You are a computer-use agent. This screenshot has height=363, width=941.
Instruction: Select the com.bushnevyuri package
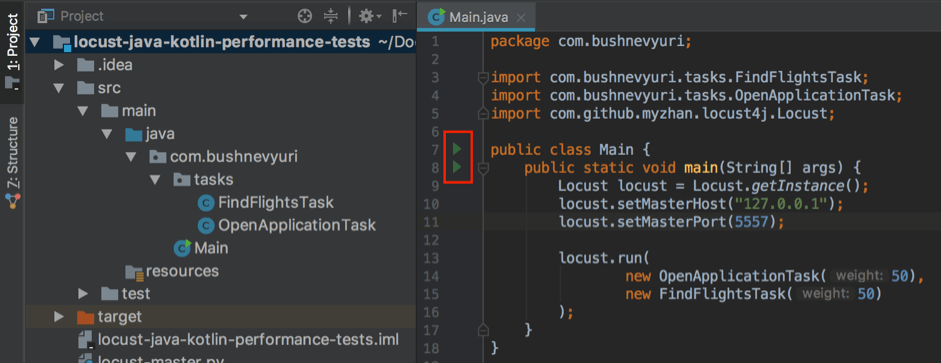pos(234,157)
